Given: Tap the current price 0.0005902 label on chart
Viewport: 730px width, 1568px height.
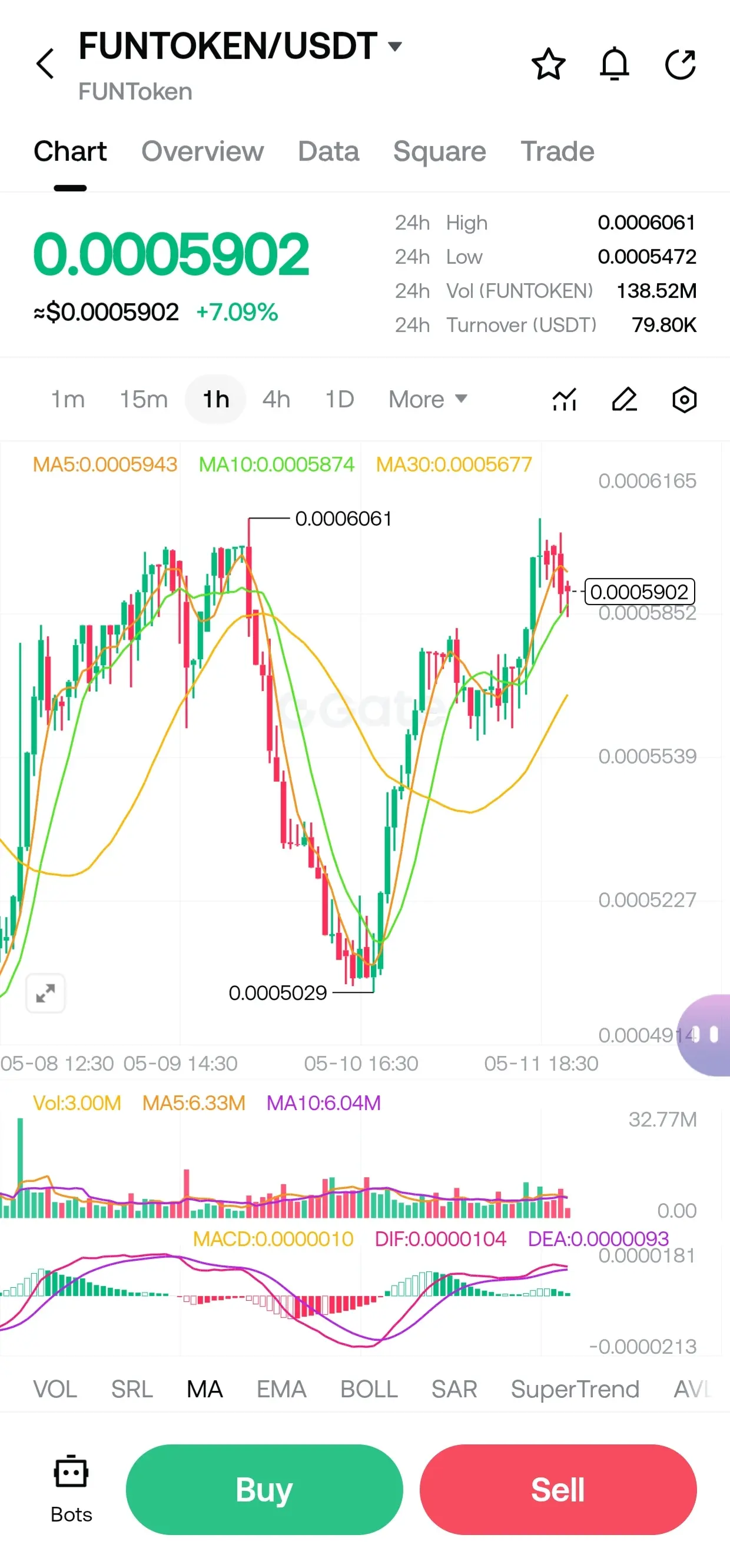Looking at the screenshot, I should [639, 592].
